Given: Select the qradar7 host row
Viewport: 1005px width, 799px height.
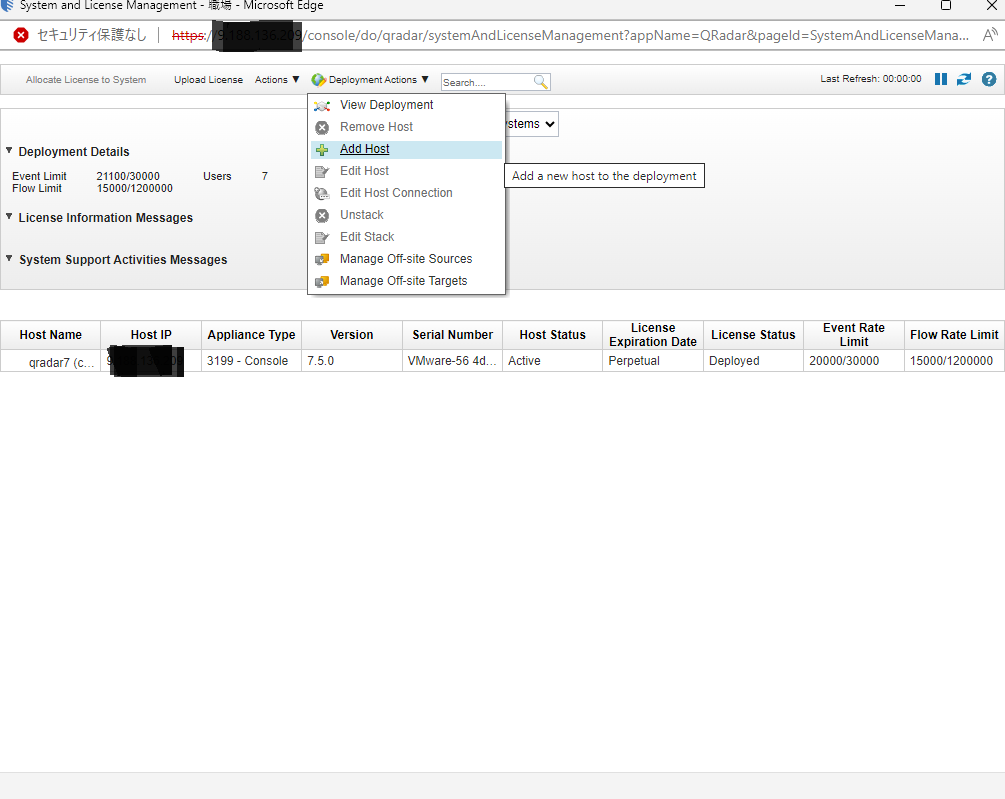Looking at the screenshot, I should click(502, 361).
